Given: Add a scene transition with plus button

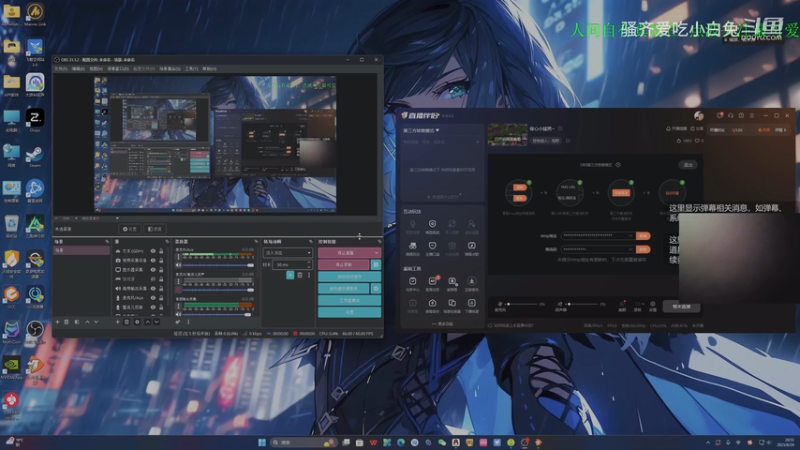Looking at the screenshot, I should [290, 275].
